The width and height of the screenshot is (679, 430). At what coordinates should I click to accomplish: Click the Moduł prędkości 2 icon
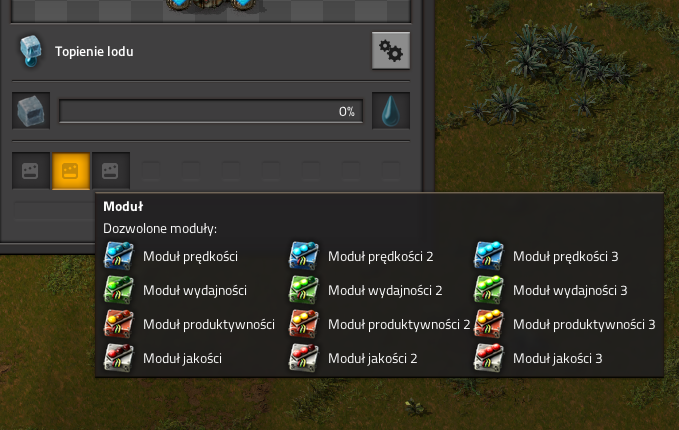click(304, 256)
